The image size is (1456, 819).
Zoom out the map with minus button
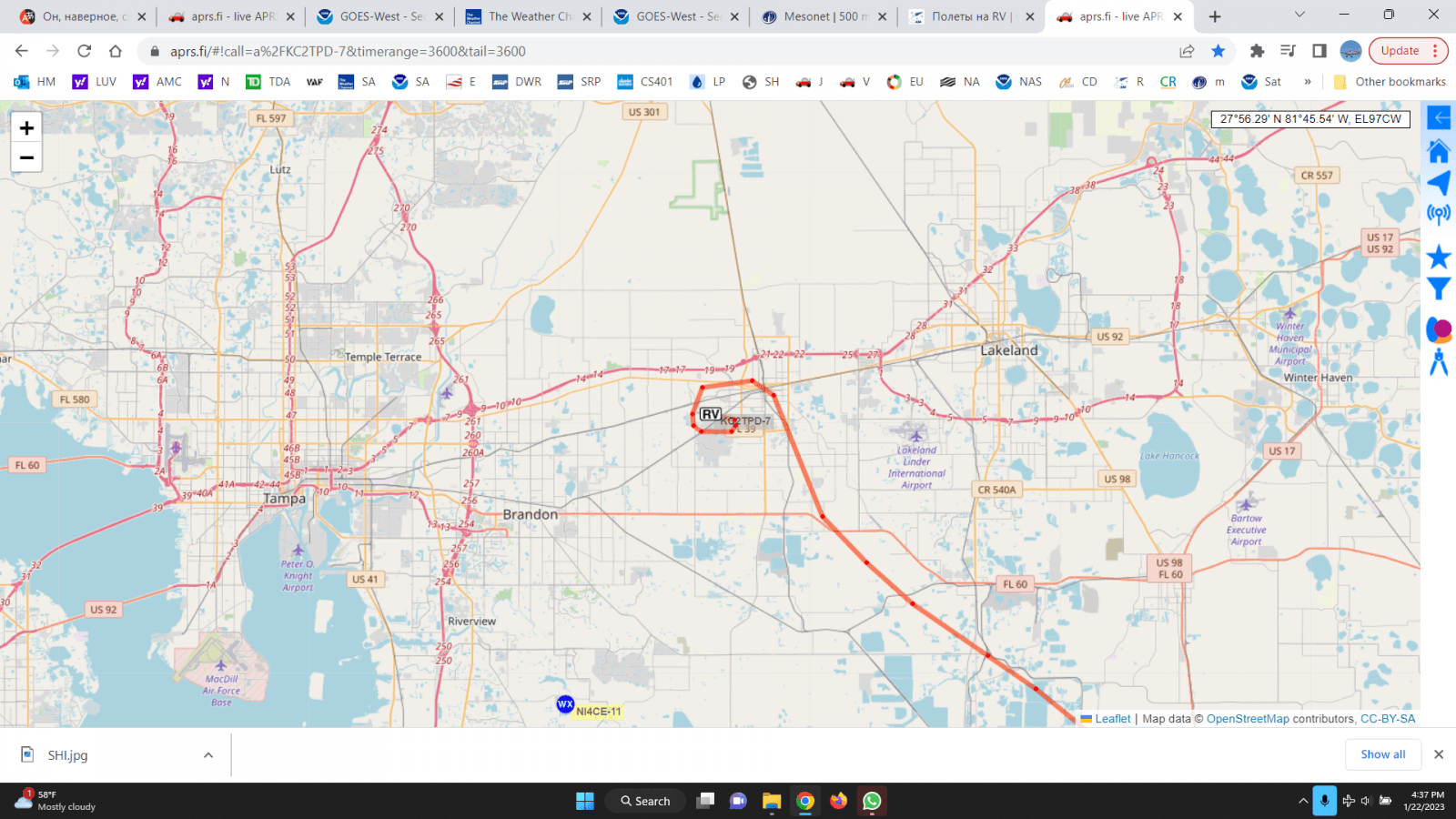tap(26, 157)
